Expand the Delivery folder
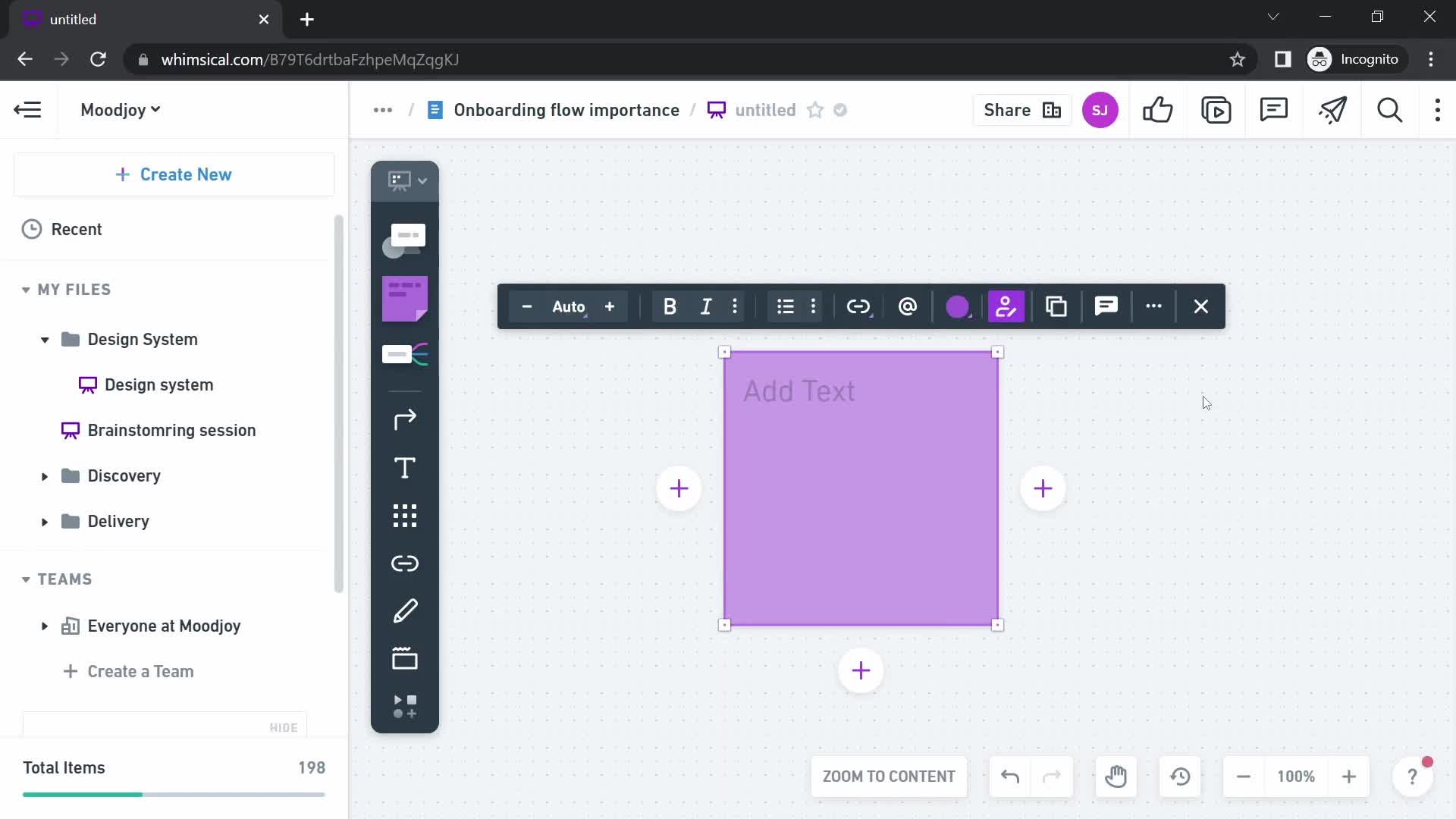Screen dimensions: 1456x819 tap(44, 521)
